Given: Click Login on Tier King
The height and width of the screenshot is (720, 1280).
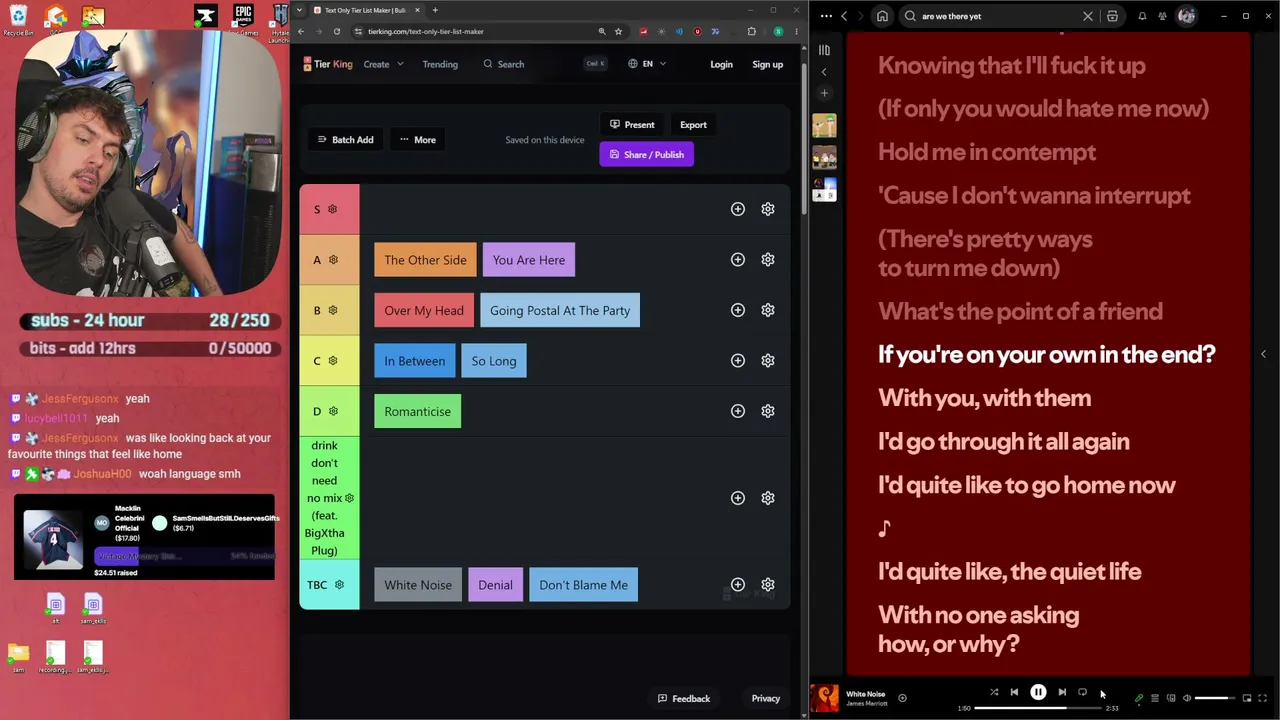Looking at the screenshot, I should tap(721, 64).
